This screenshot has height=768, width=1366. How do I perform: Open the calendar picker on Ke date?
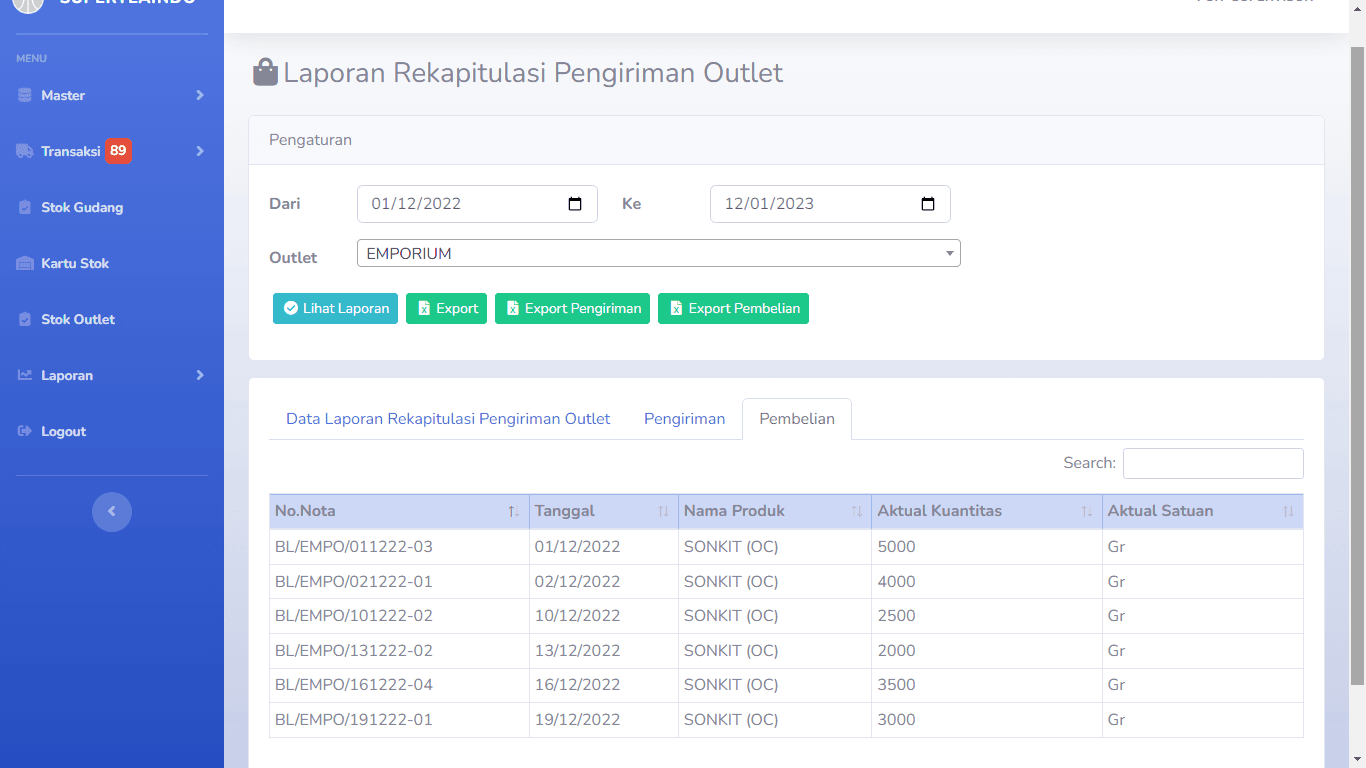pos(928,204)
